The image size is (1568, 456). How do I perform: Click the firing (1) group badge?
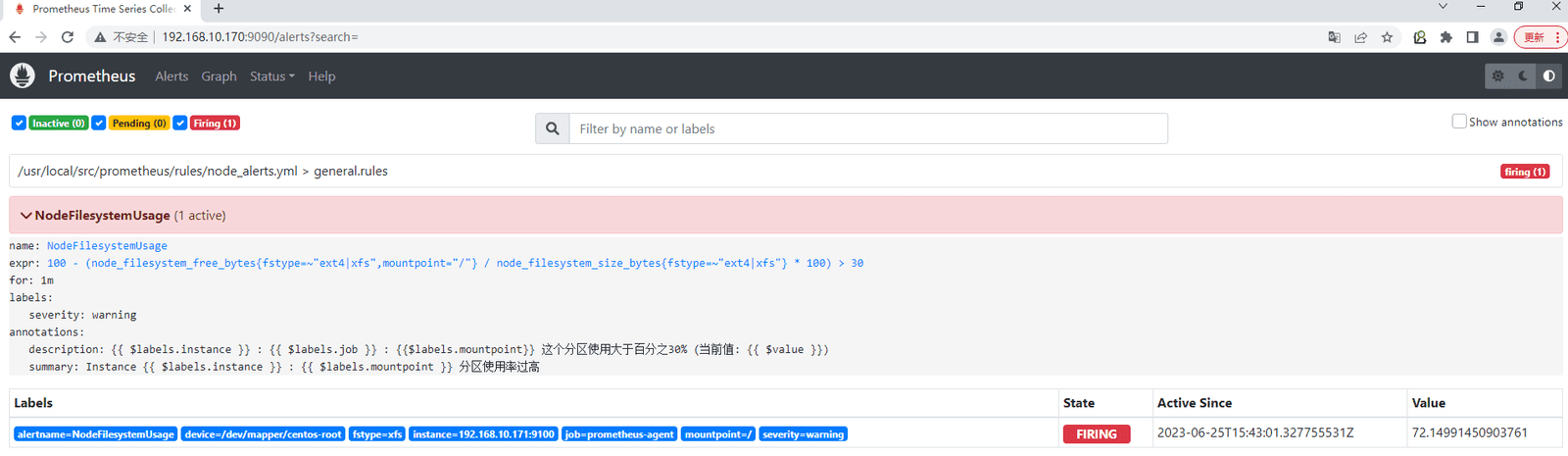click(x=1525, y=171)
